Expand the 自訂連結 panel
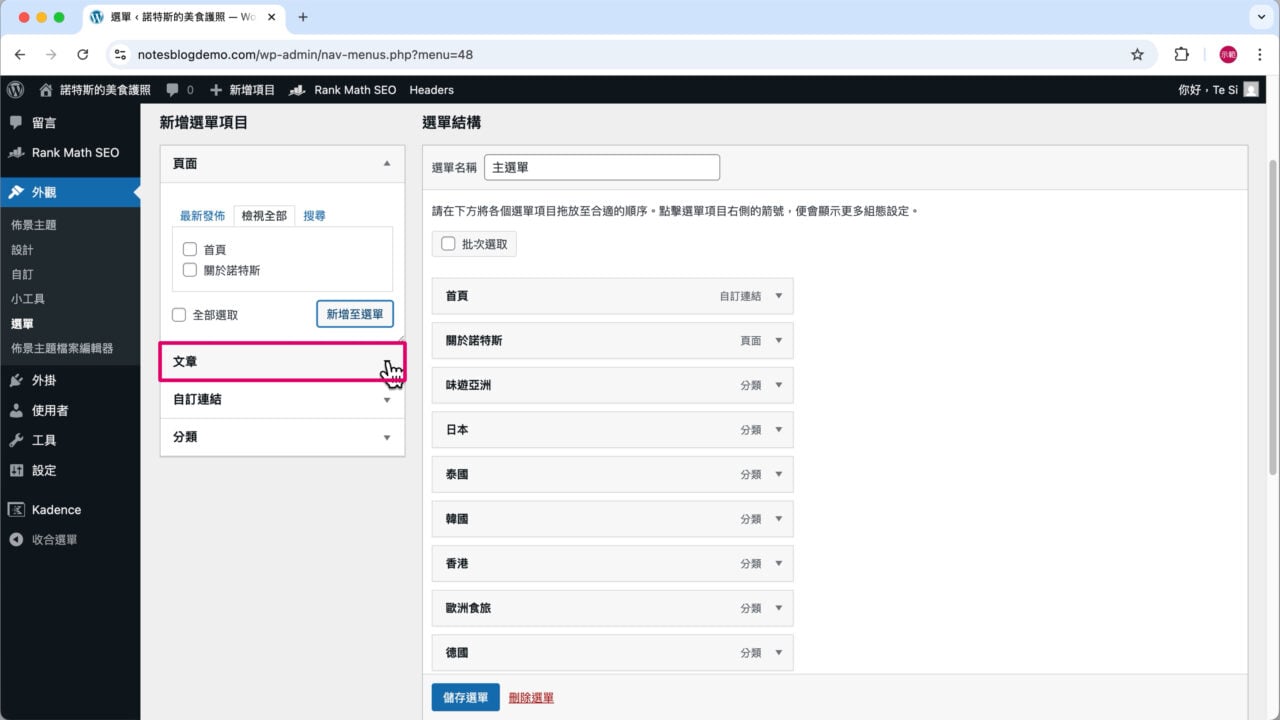This screenshot has height=720, width=1280. pos(282,399)
